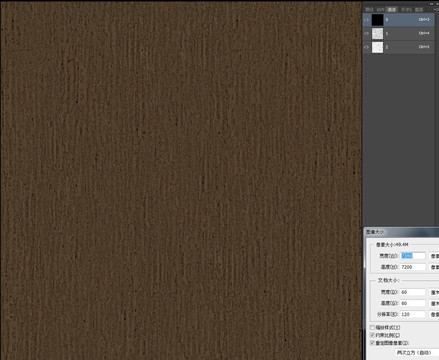Switch to the 动作 (Actions) tab
This screenshot has width=439, height=360.
coord(380,10)
